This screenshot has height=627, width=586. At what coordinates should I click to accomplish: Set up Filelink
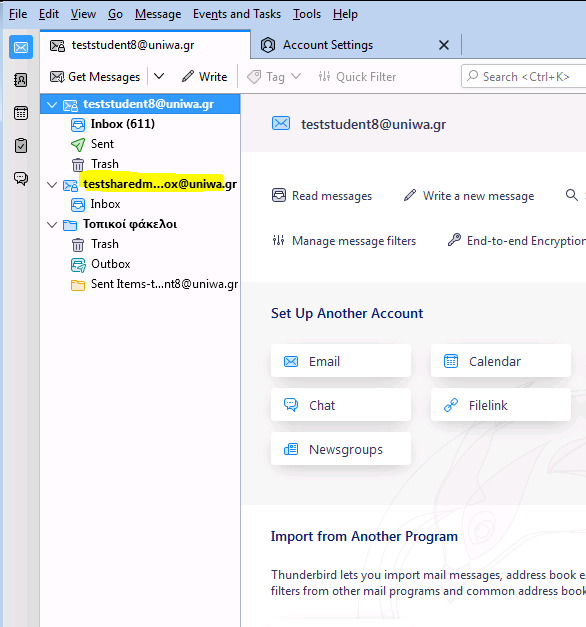pos(501,405)
